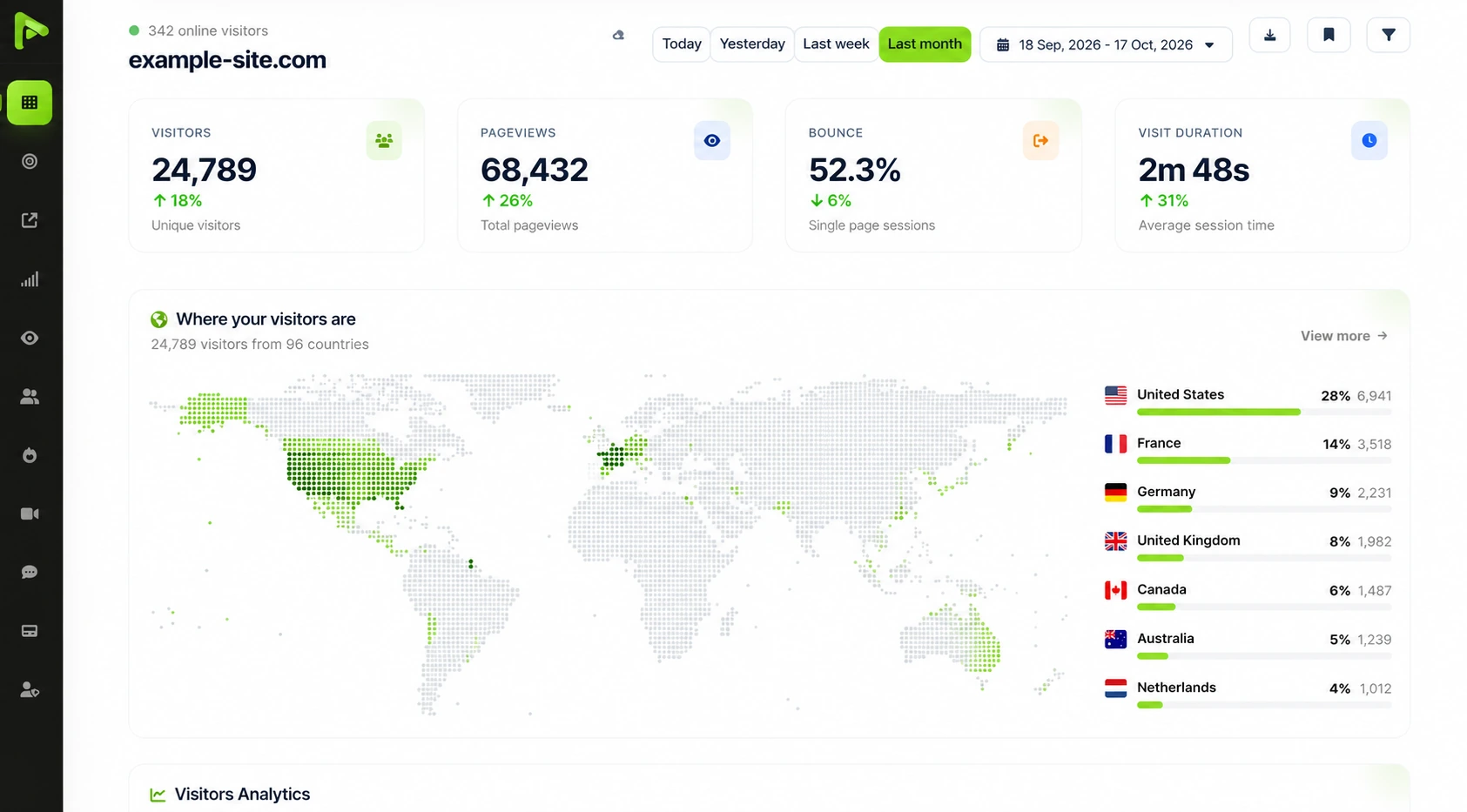Open the users group icon in sidebar
Image resolution: width=1467 pixels, height=812 pixels.
click(30, 397)
